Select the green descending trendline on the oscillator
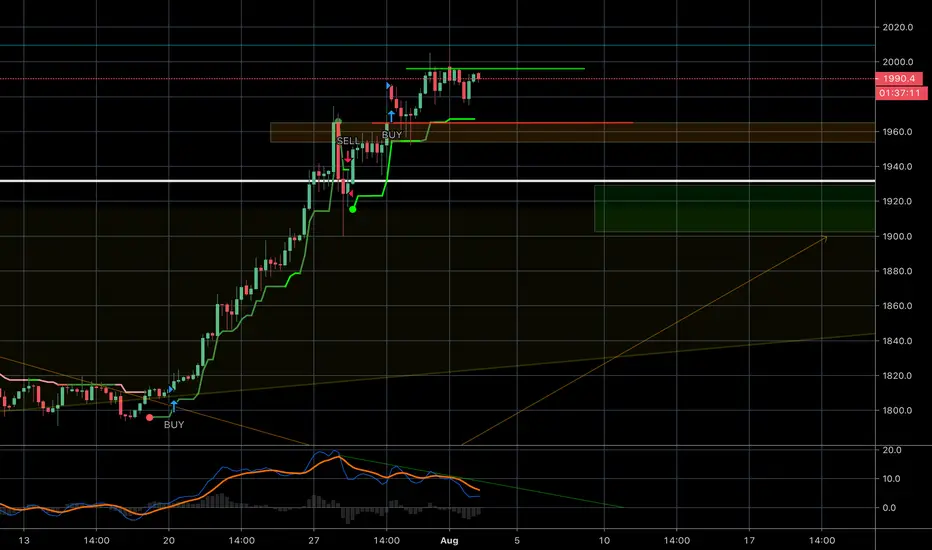932x550 pixels. [x=481, y=482]
